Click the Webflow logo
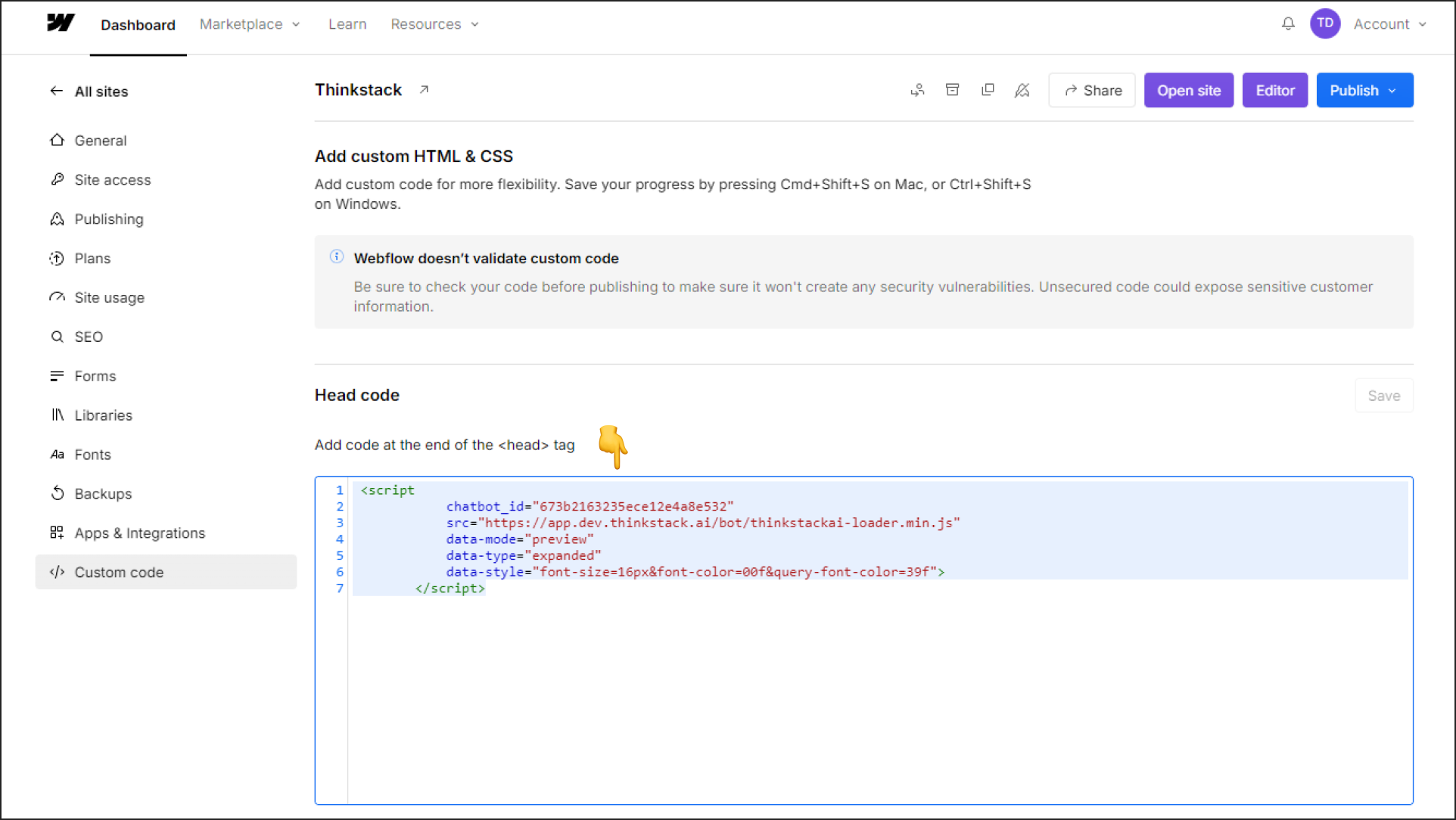This screenshot has width=1456, height=820. (x=61, y=23)
